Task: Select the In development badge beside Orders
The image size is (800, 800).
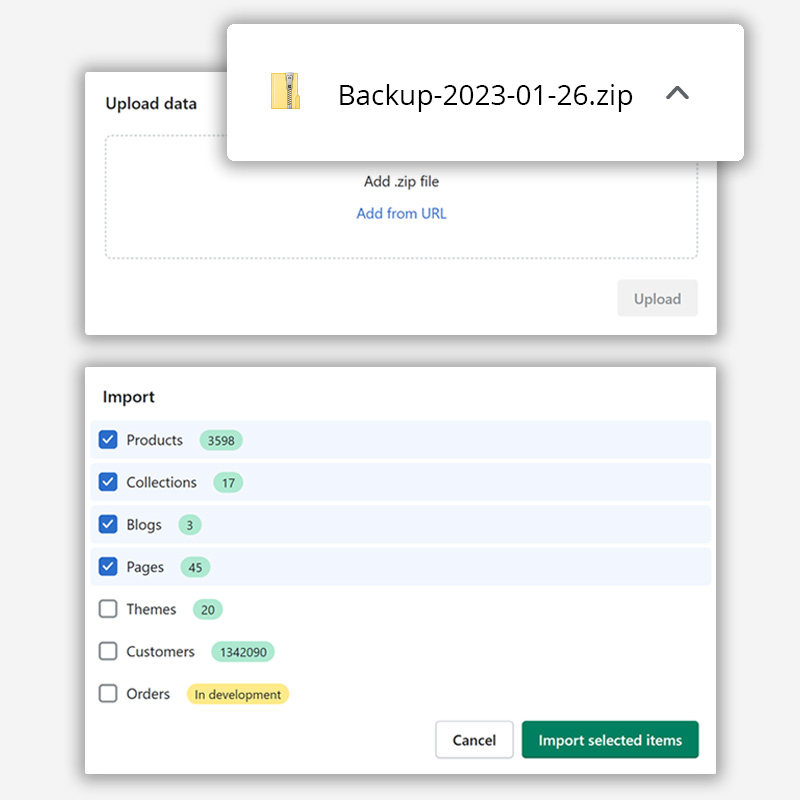Action: pyautogui.click(x=237, y=693)
